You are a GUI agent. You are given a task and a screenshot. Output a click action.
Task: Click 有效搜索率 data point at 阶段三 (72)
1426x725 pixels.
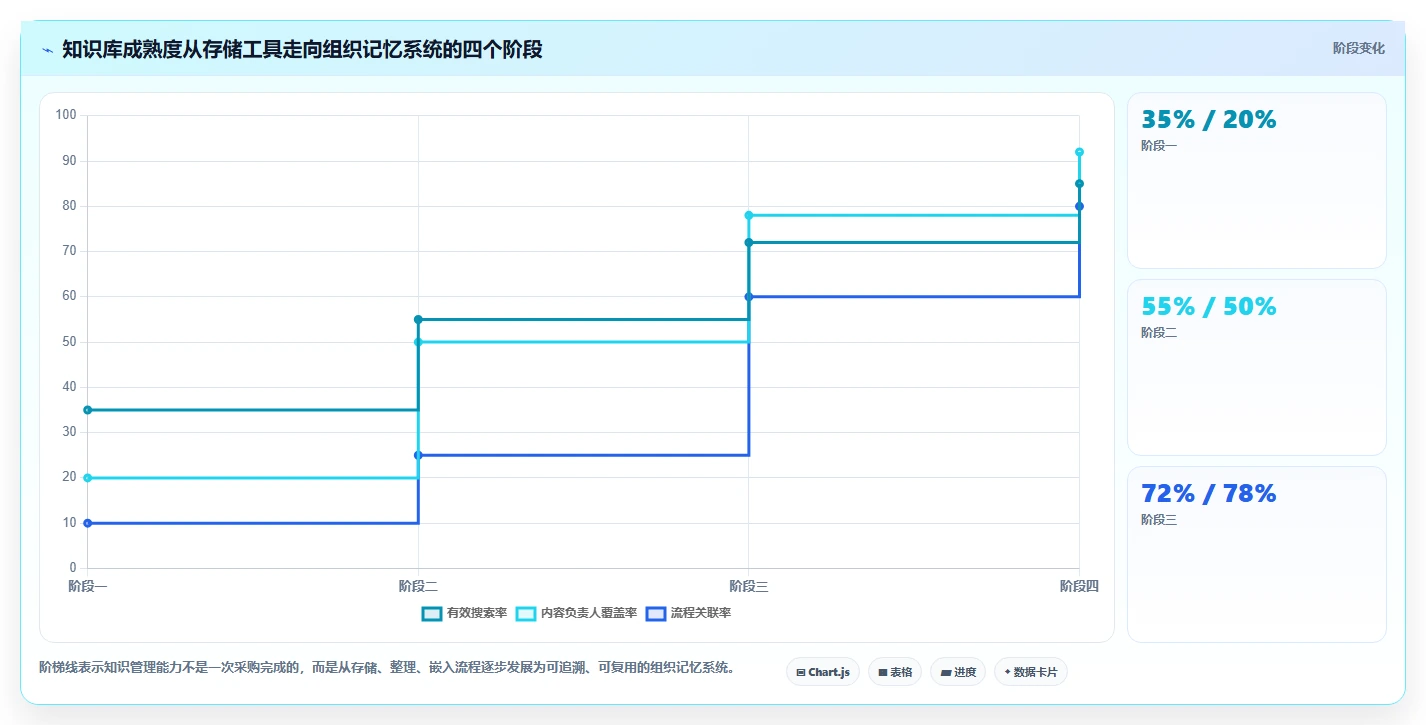pyautogui.click(x=749, y=242)
